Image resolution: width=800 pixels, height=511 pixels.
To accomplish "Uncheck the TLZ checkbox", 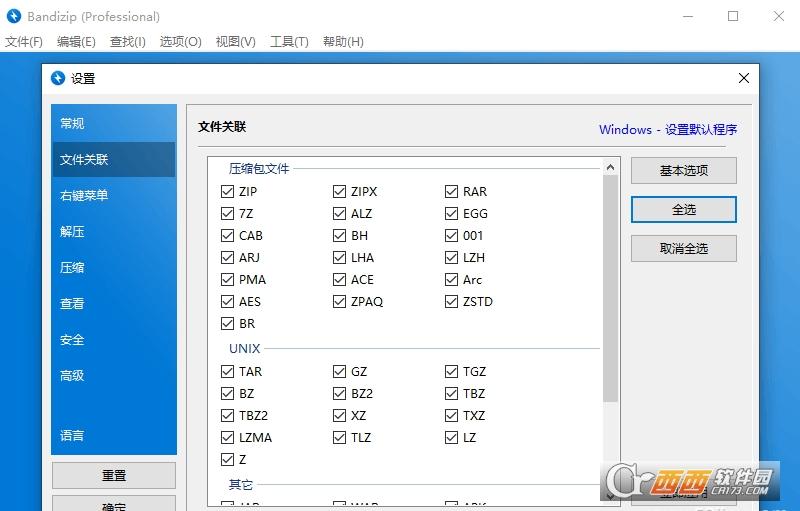I will 339,438.
